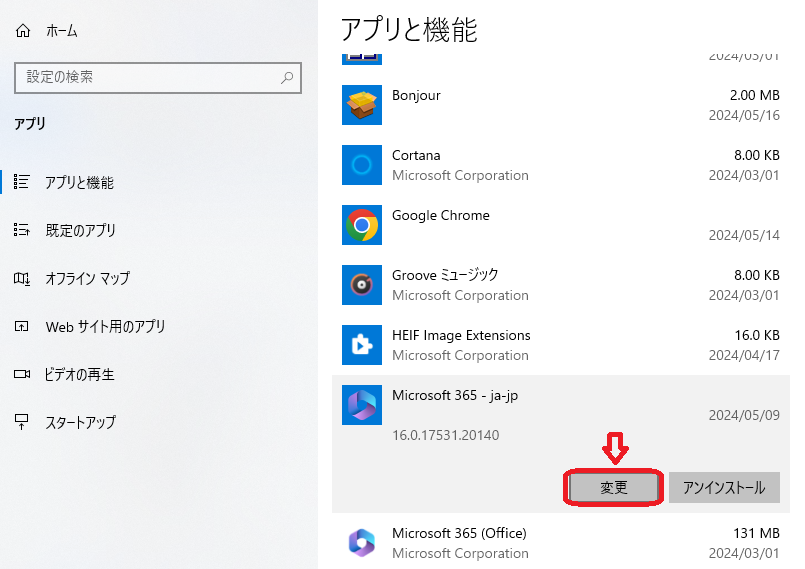The height and width of the screenshot is (569, 805).
Task: Click Microsoft Corporation under Groove ミュージック
Action: tap(460, 295)
